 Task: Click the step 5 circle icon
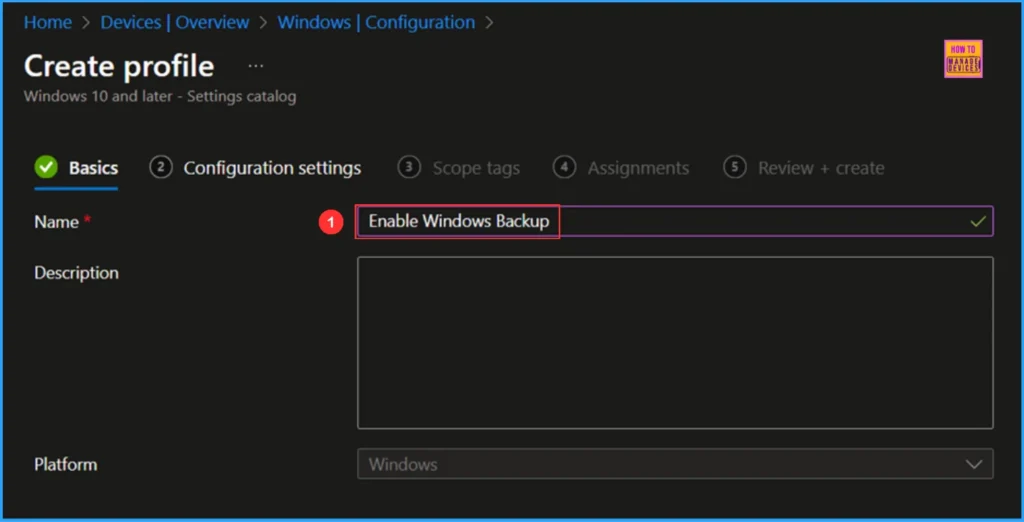tap(735, 168)
